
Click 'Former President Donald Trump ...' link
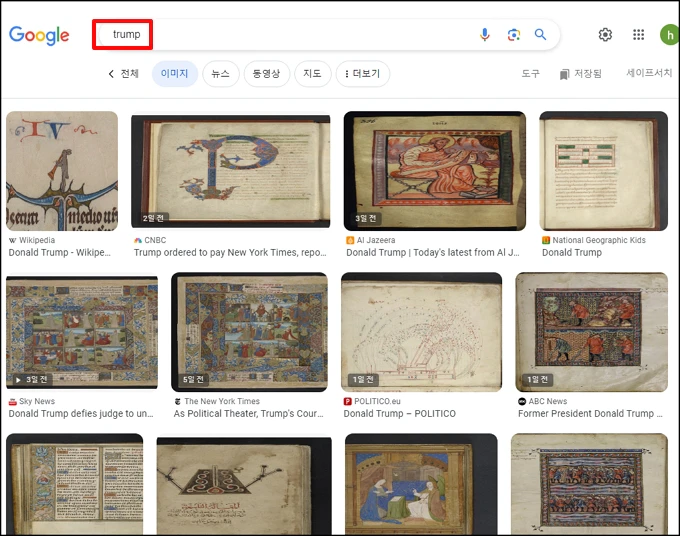point(590,414)
